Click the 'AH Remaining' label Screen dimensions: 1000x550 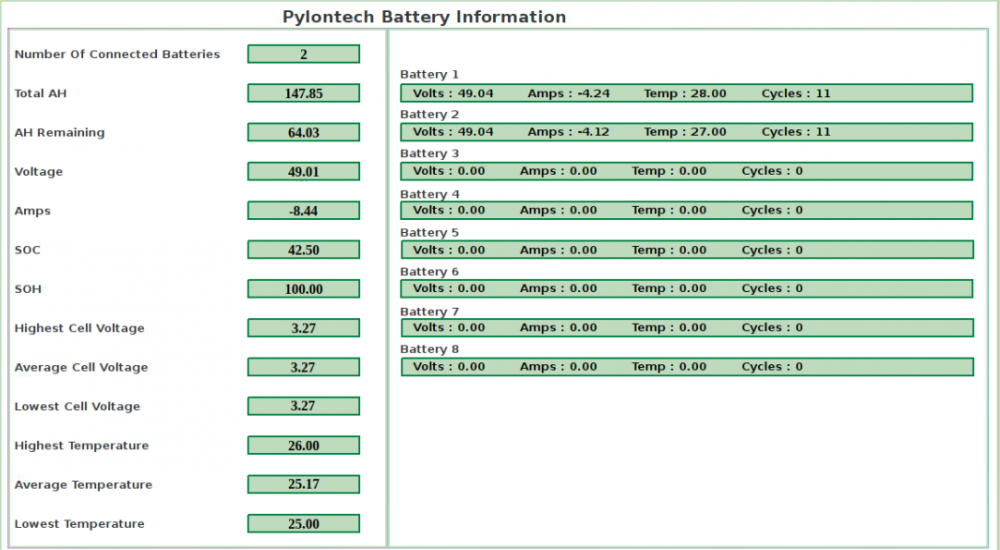coord(59,133)
